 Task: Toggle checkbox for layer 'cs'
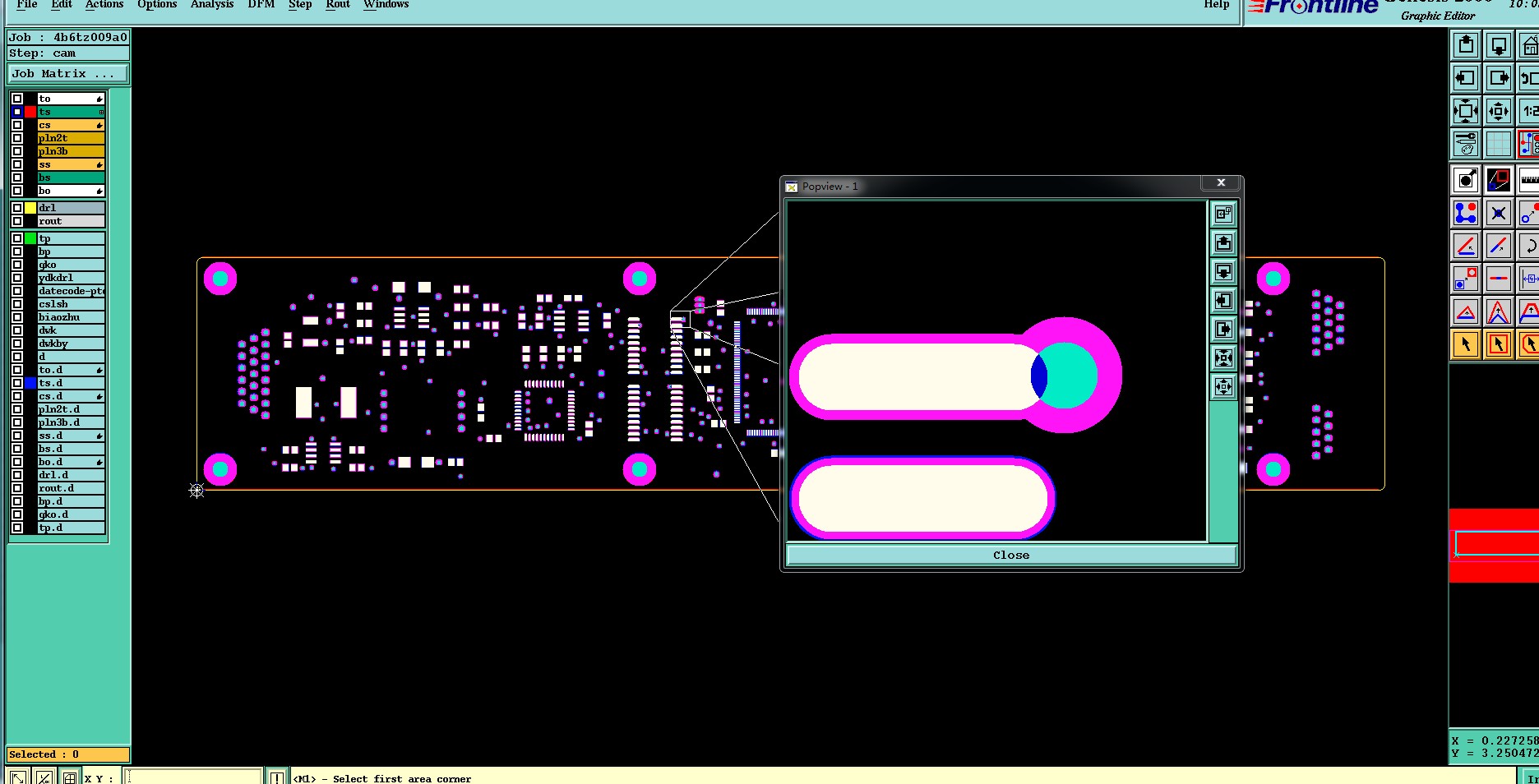[x=17, y=125]
